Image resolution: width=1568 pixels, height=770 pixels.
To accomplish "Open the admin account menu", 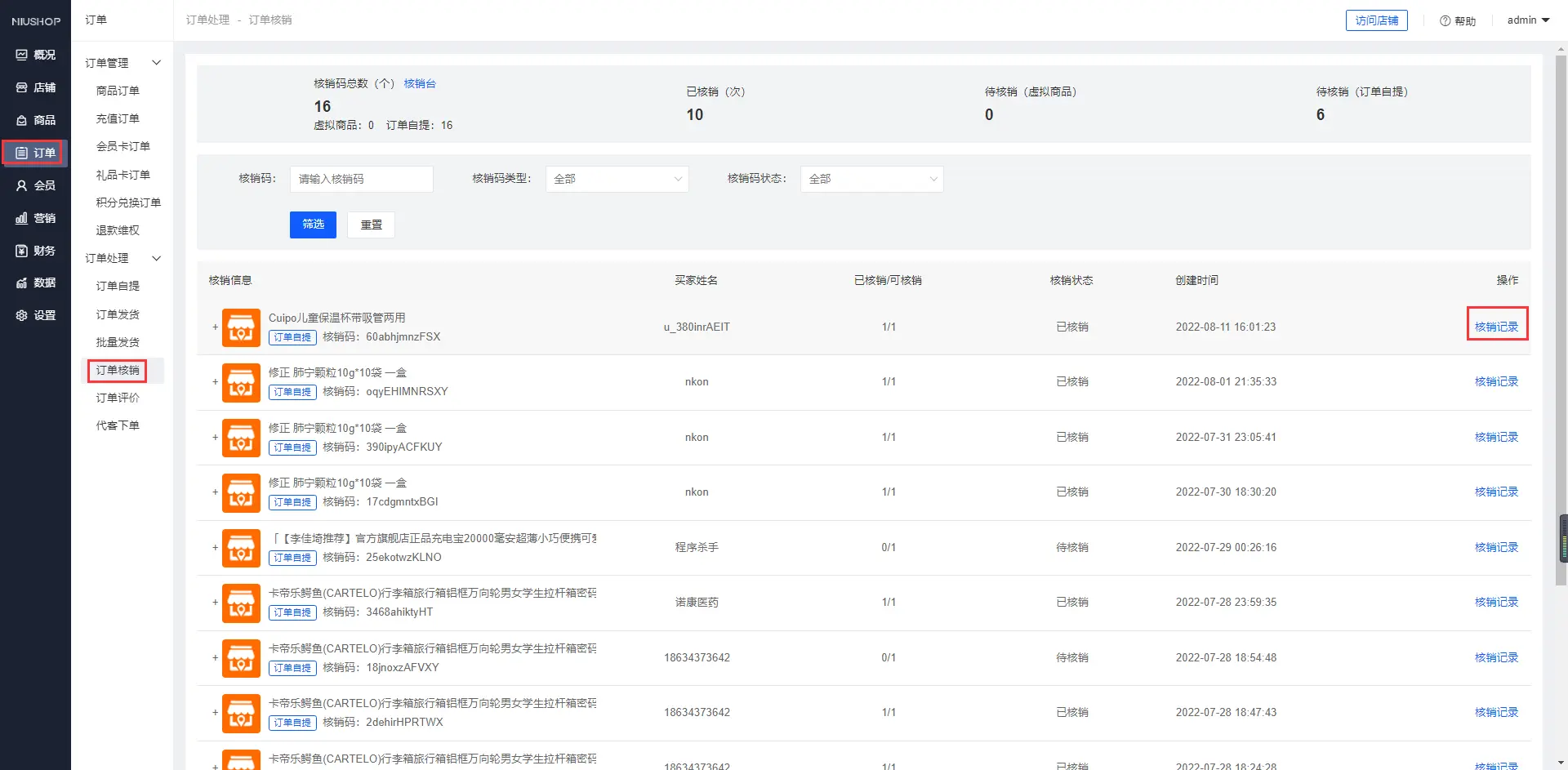I will click(1527, 20).
